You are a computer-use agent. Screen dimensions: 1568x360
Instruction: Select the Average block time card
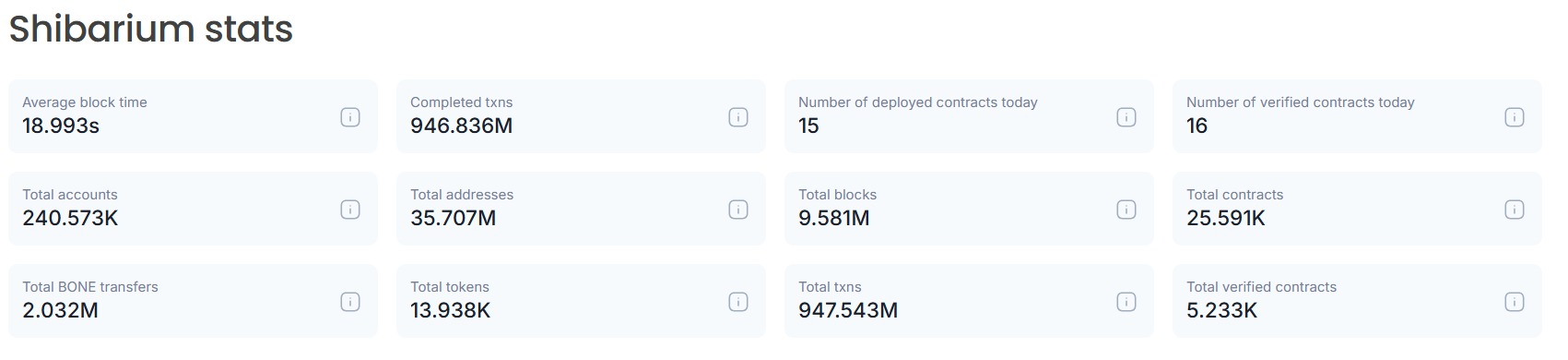(193, 116)
